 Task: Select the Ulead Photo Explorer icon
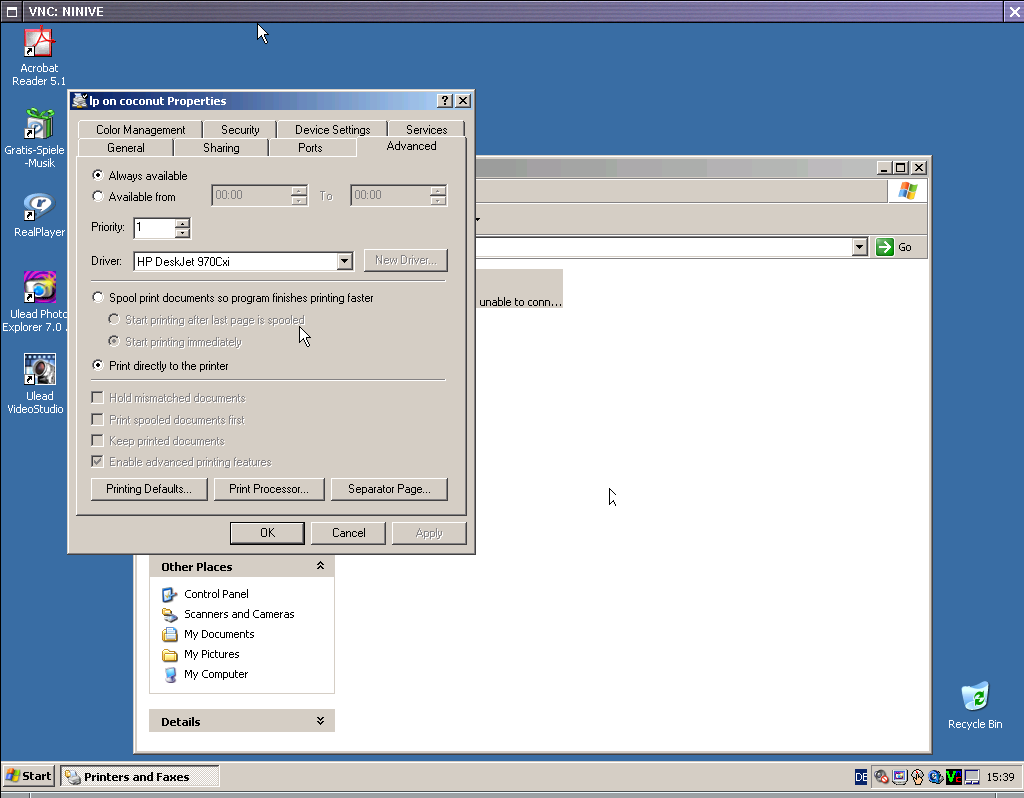pyautogui.click(x=39, y=289)
